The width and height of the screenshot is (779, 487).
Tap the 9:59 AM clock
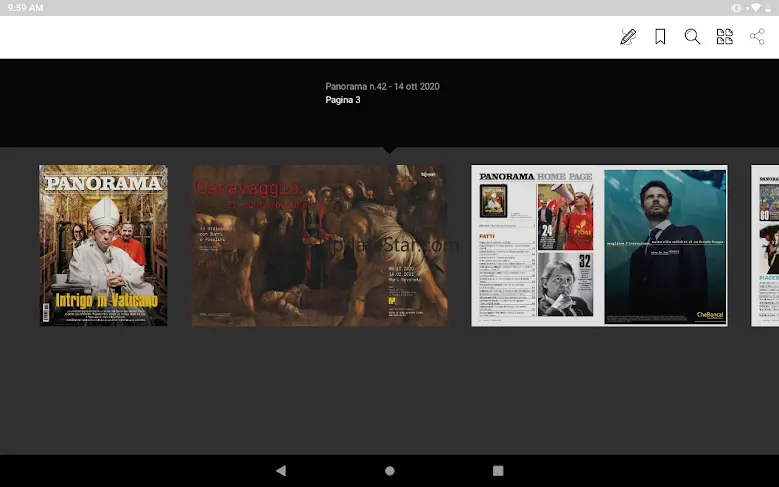point(25,7)
